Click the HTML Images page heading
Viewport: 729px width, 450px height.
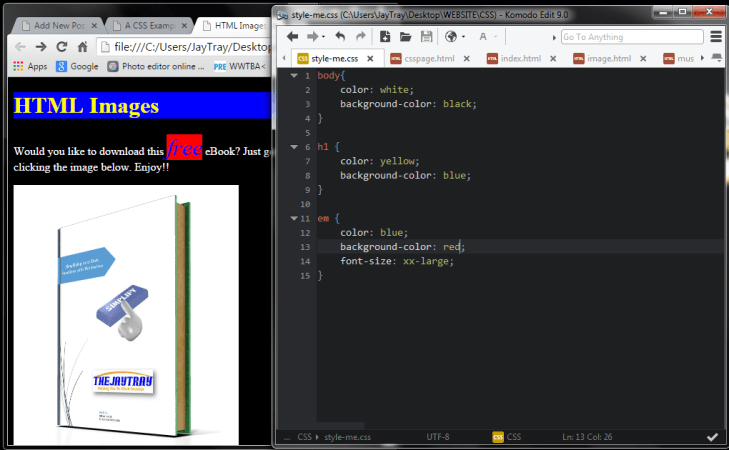click(x=86, y=106)
